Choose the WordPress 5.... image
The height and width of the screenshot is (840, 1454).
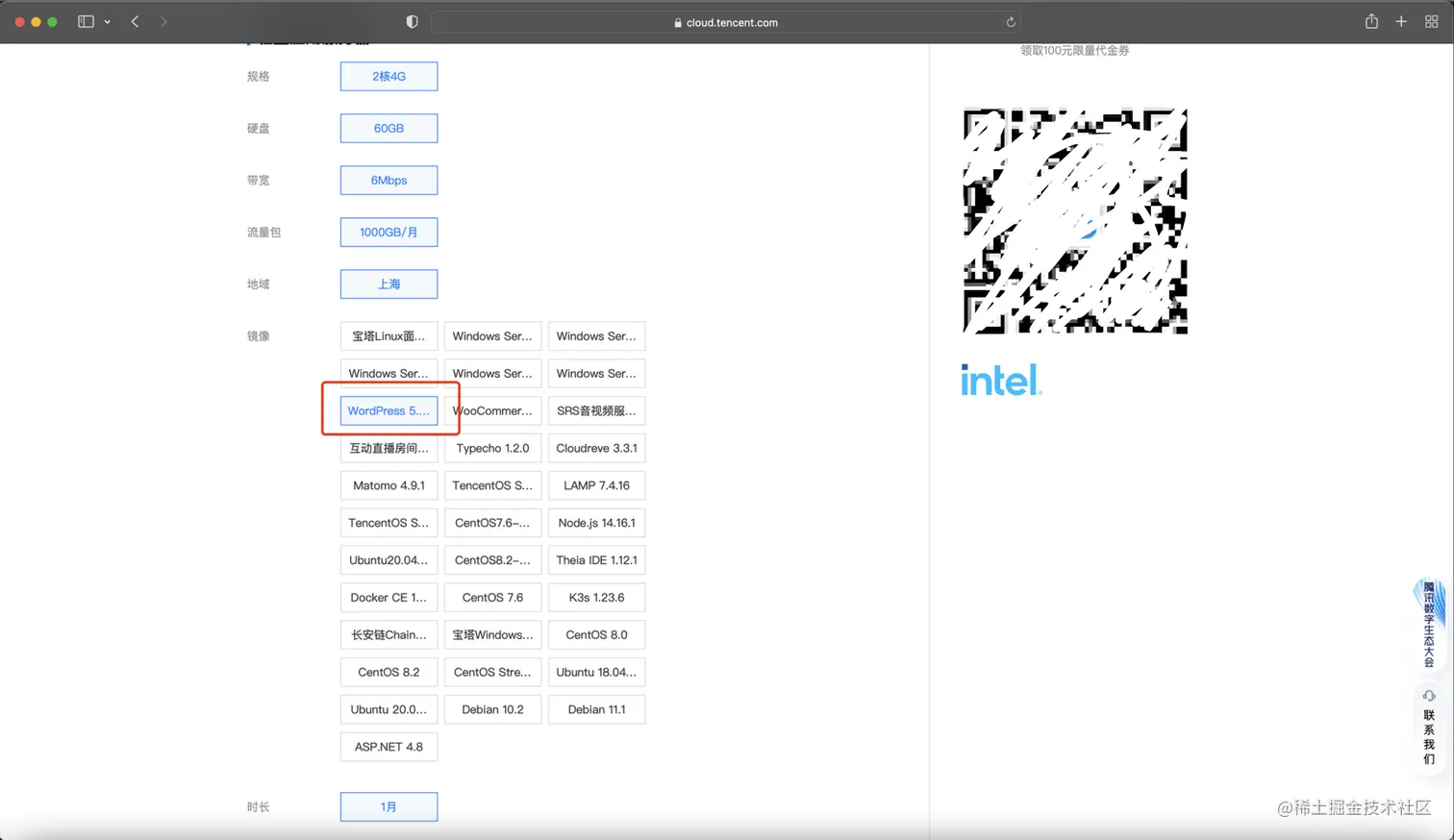click(x=389, y=410)
